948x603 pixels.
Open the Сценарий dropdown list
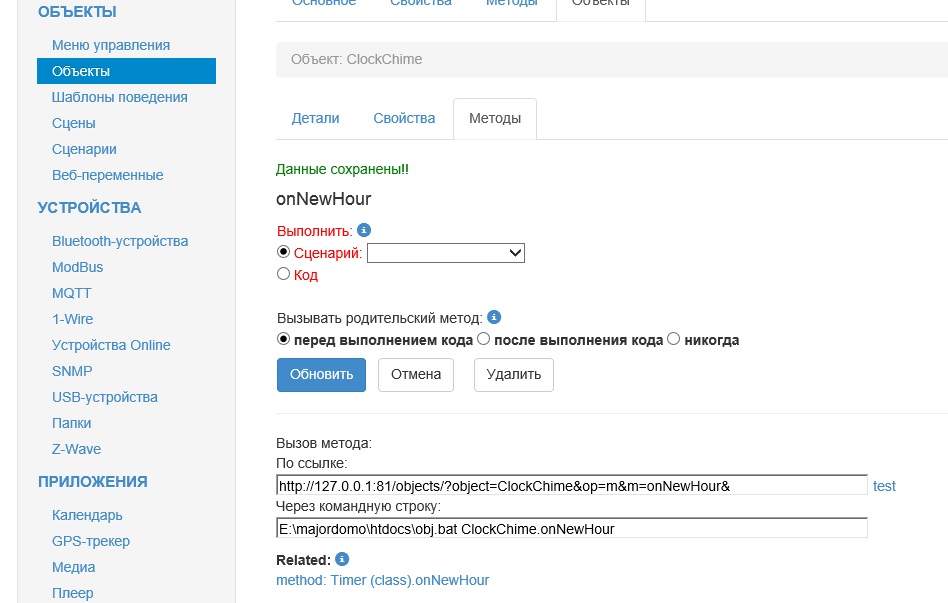[x=446, y=254]
